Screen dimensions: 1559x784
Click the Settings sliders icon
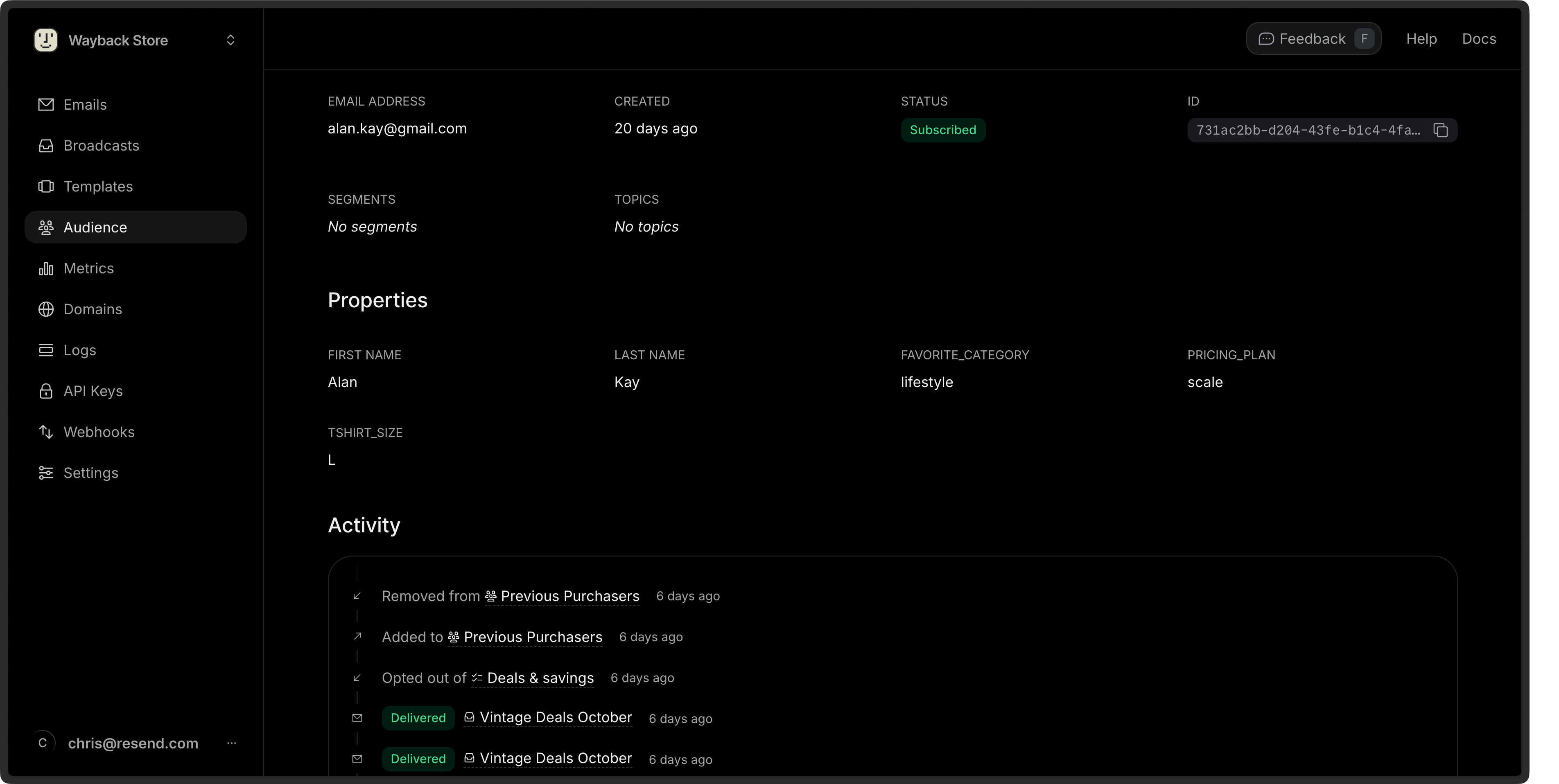[x=46, y=473]
